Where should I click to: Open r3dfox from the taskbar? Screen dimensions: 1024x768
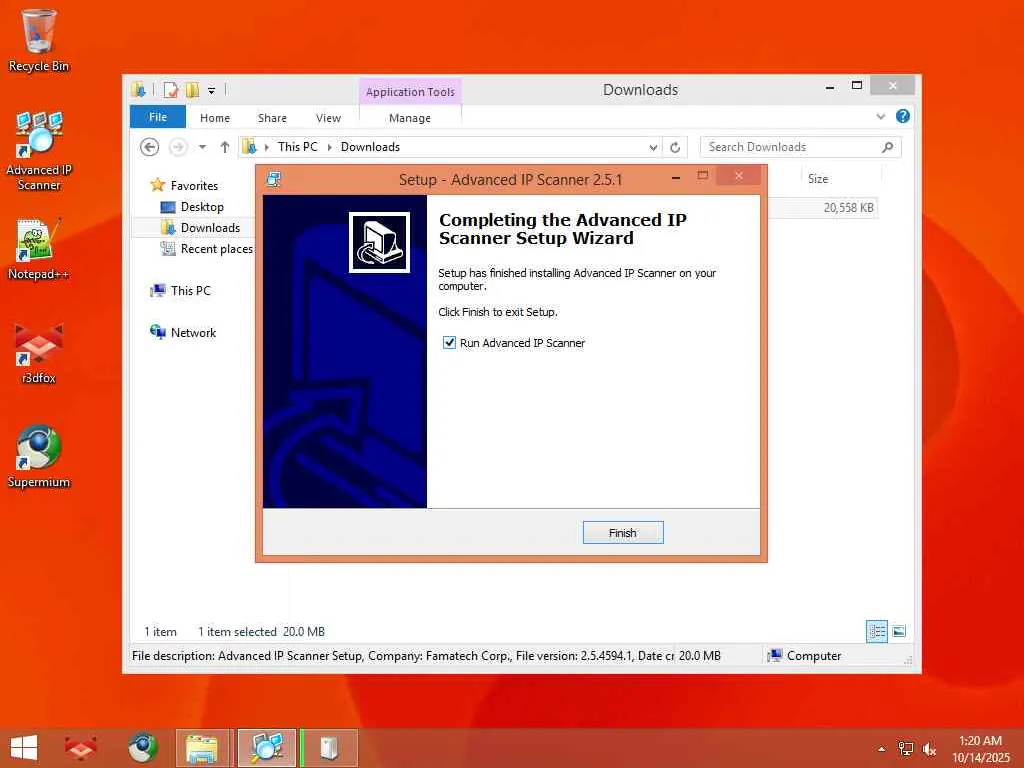80,748
